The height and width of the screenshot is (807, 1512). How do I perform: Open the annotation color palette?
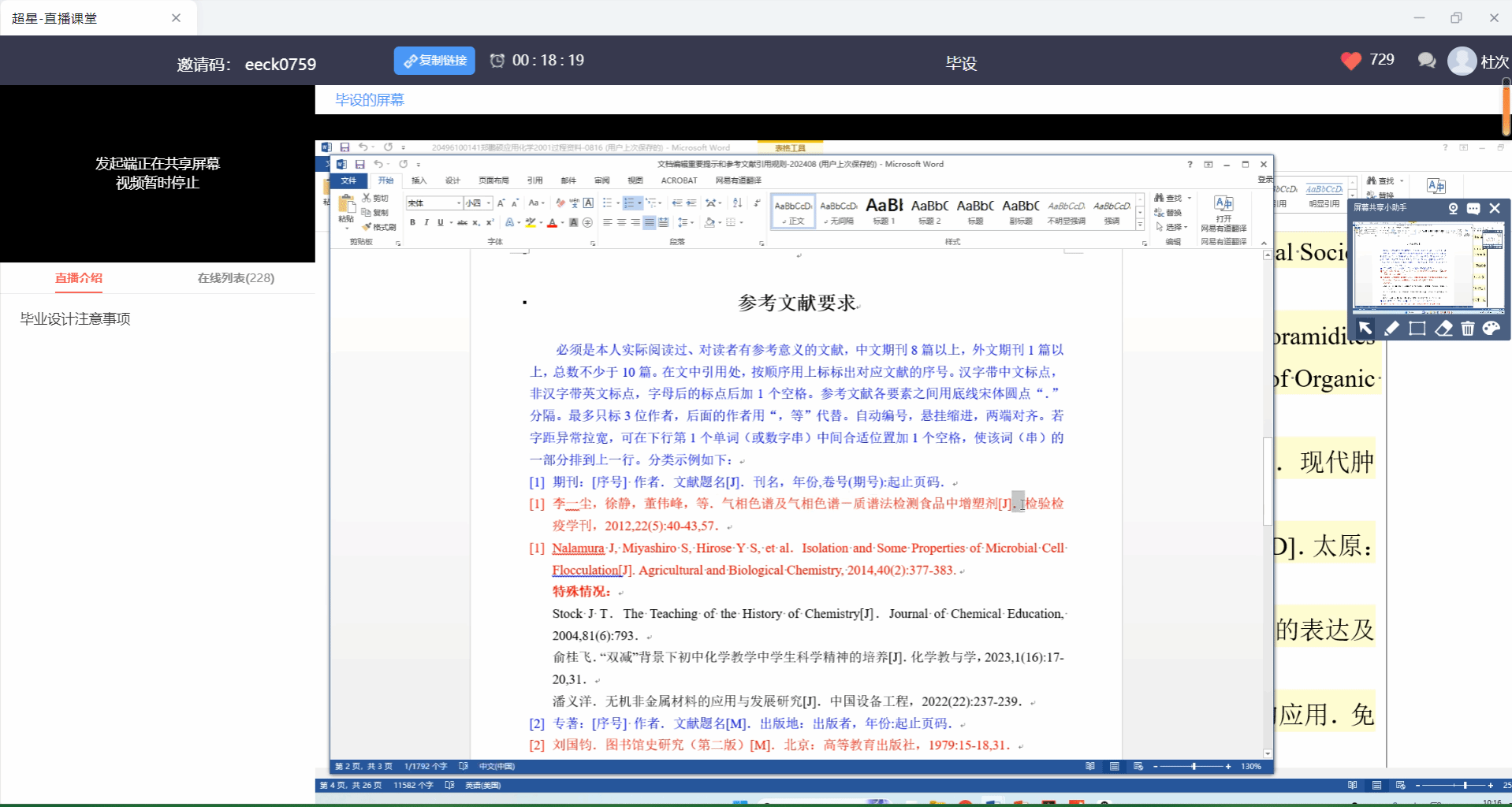[x=1491, y=329]
